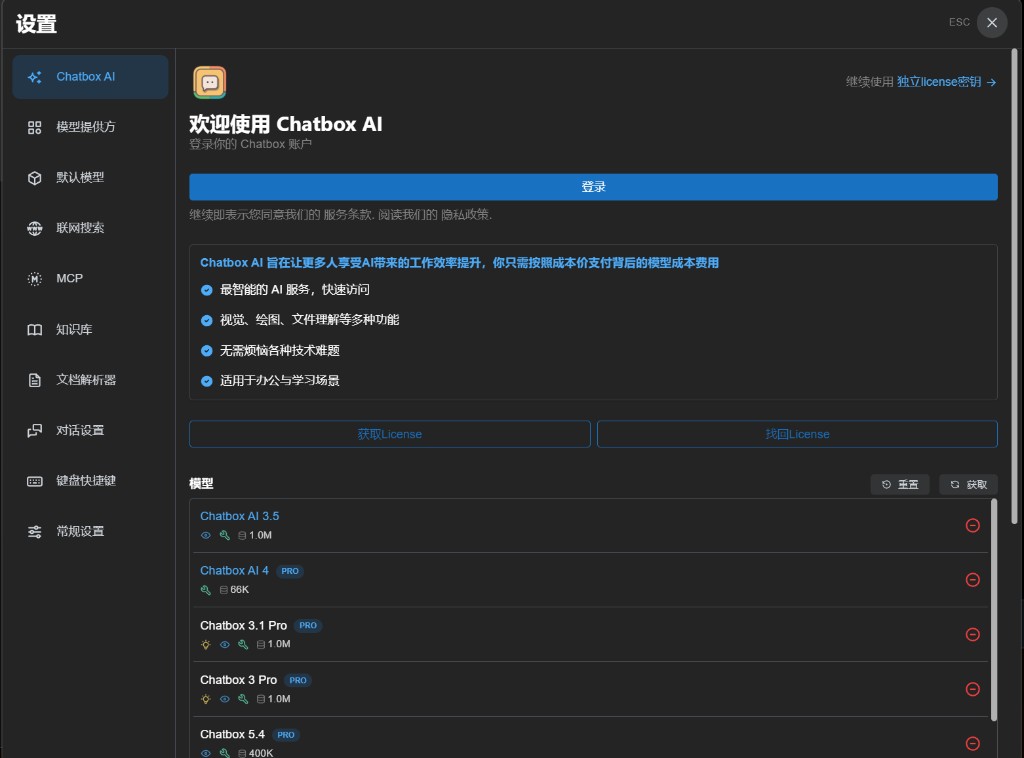Click 重置 button above model list

900,484
